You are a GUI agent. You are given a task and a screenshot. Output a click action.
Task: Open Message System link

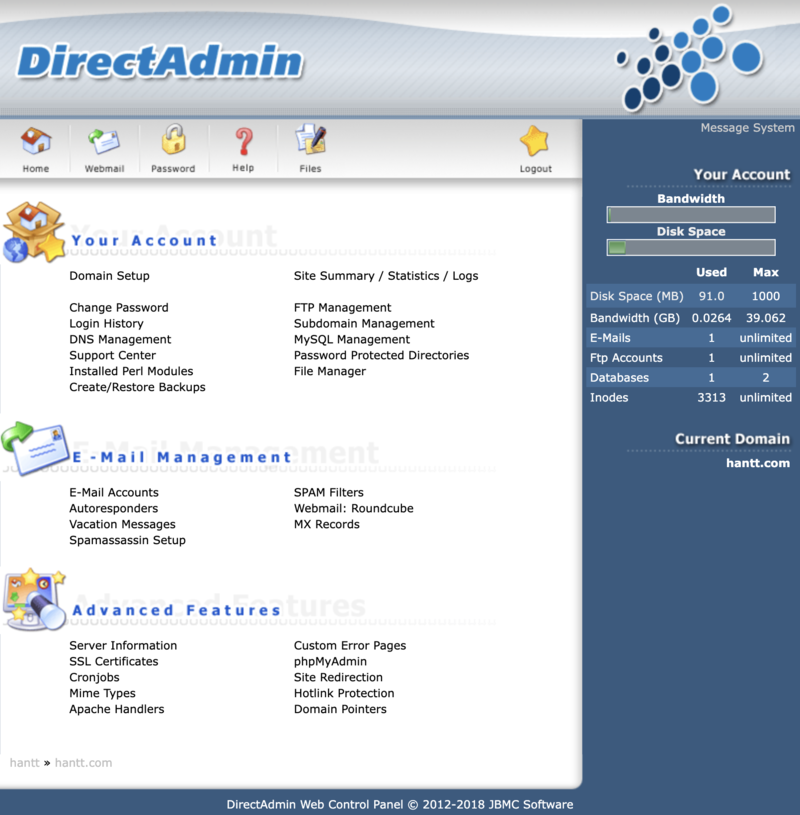pos(747,128)
